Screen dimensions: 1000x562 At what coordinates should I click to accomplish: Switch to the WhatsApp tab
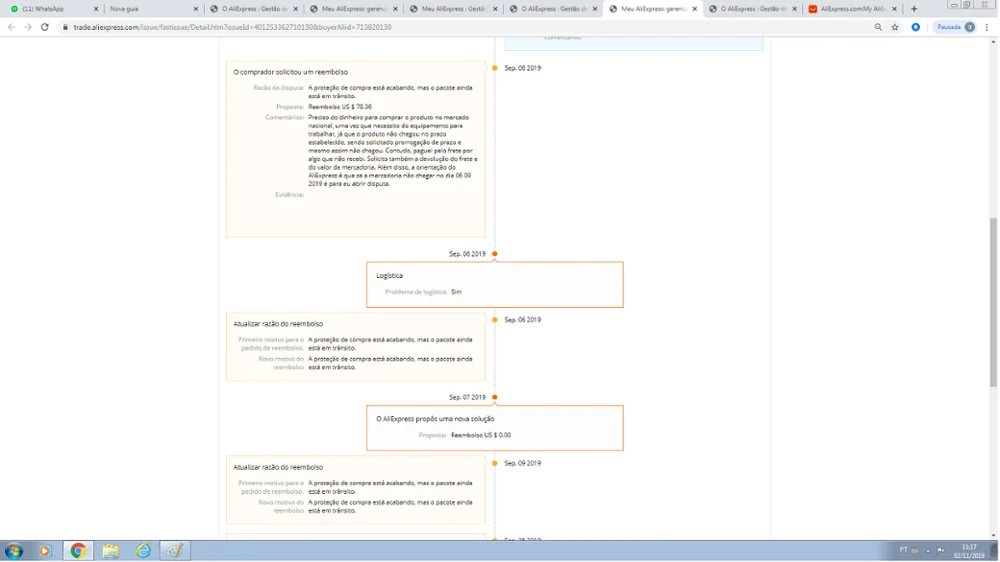tap(54, 9)
